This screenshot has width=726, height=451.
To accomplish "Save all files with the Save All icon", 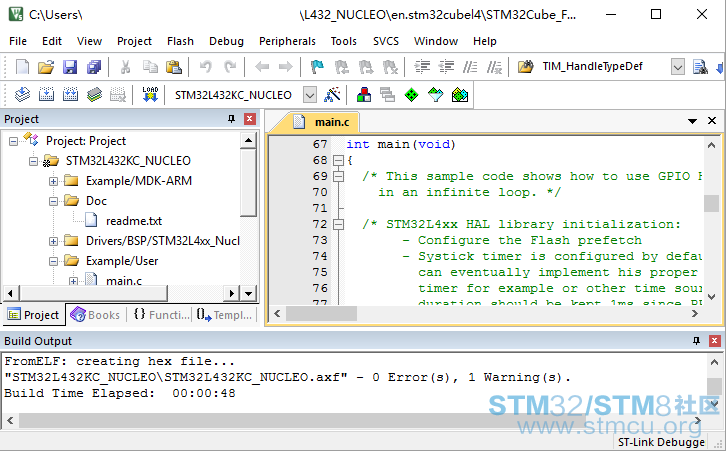I will (x=94, y=67).
